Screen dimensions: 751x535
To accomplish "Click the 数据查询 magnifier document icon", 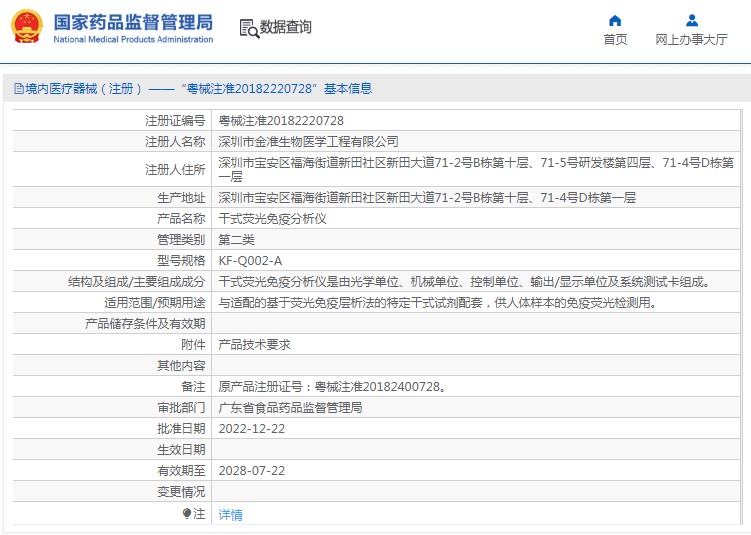I will click(249, 27).
